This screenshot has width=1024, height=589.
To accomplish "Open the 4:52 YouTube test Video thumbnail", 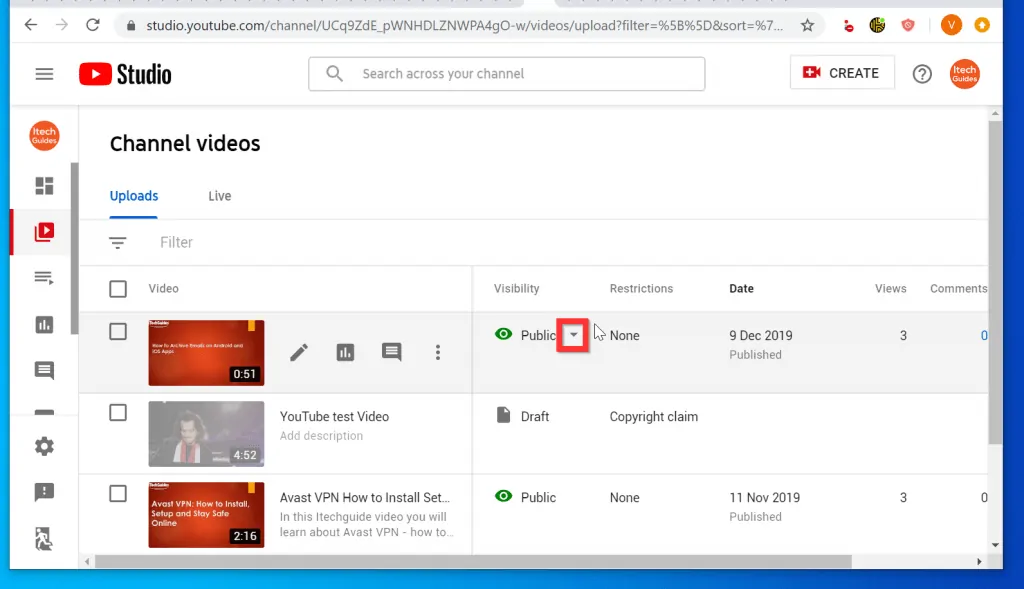I will [x=206, y=434].
